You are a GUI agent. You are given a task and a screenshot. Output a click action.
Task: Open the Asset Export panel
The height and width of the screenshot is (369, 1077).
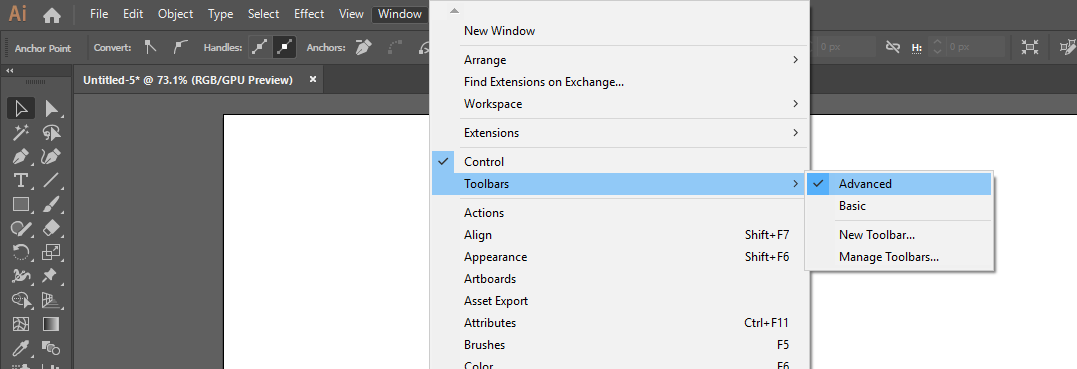621,301
